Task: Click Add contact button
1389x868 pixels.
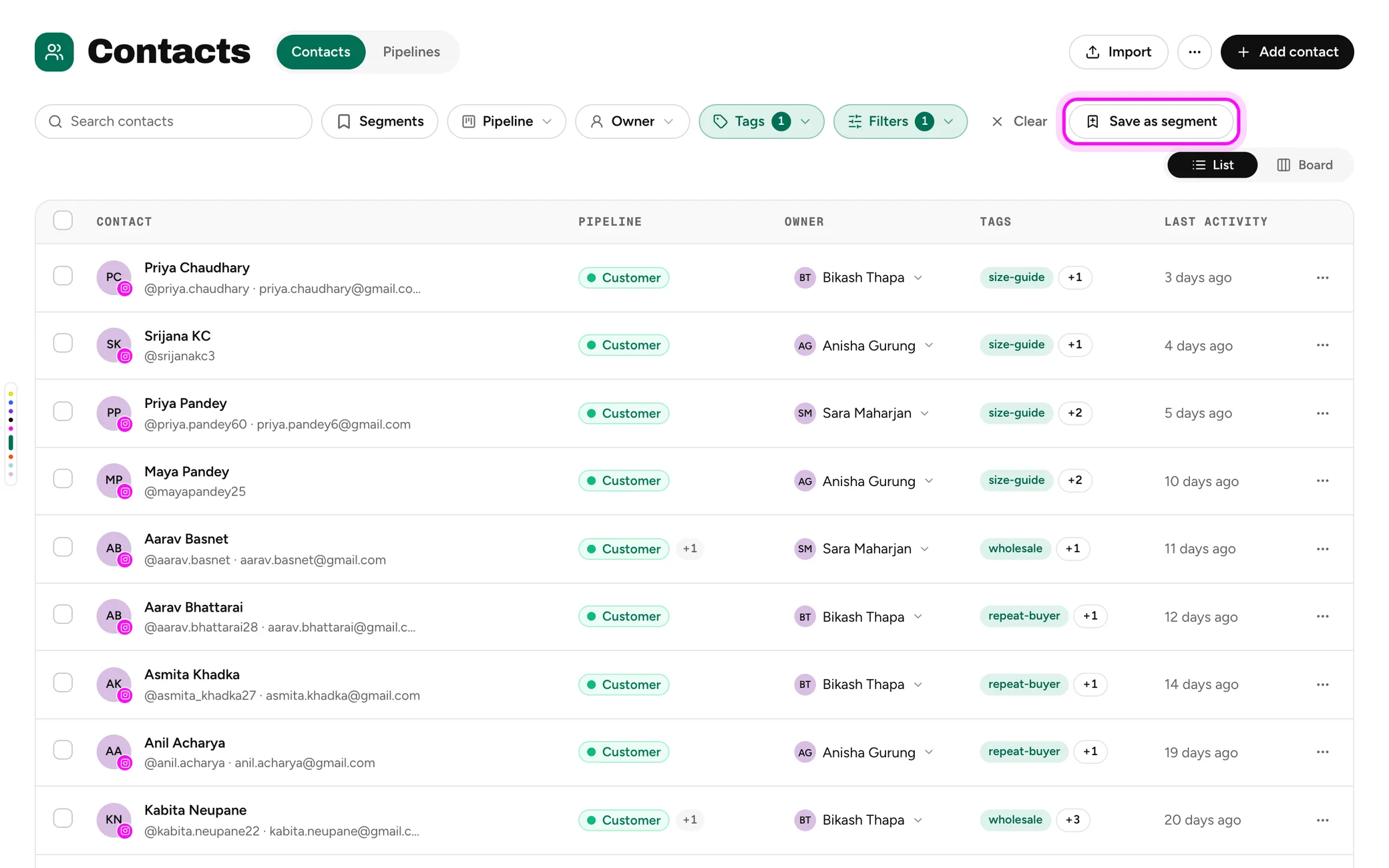Action: click(x=1287, y=52)
